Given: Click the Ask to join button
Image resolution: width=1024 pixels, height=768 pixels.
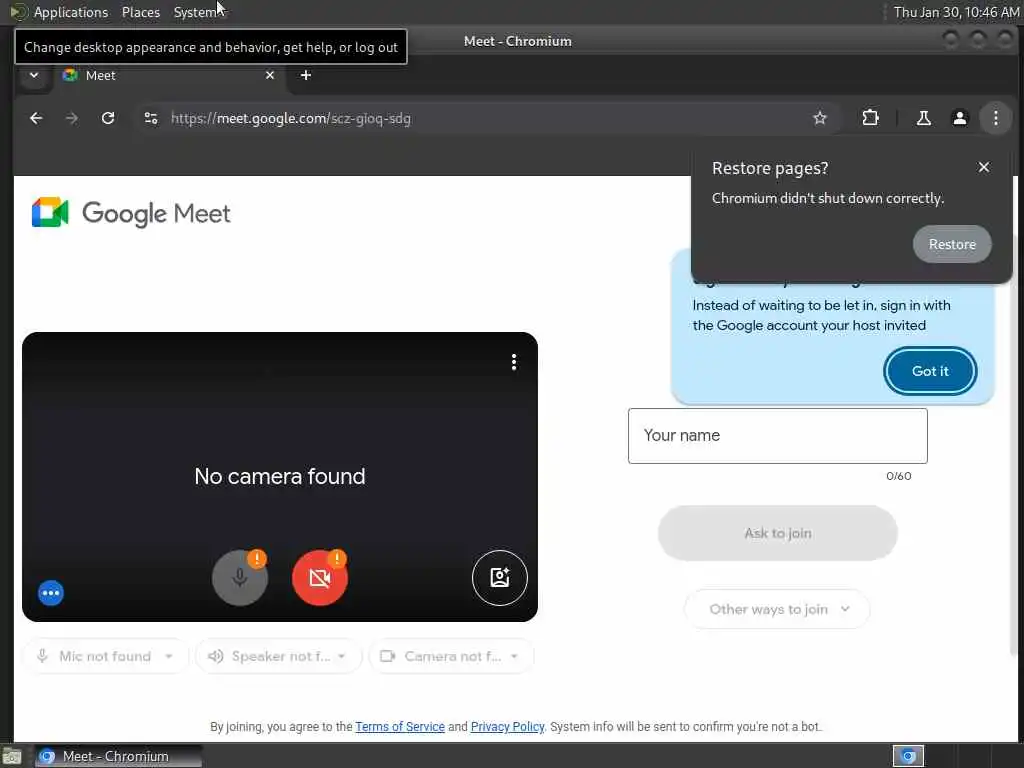Looking at the screenshot, I should (777, 533).
